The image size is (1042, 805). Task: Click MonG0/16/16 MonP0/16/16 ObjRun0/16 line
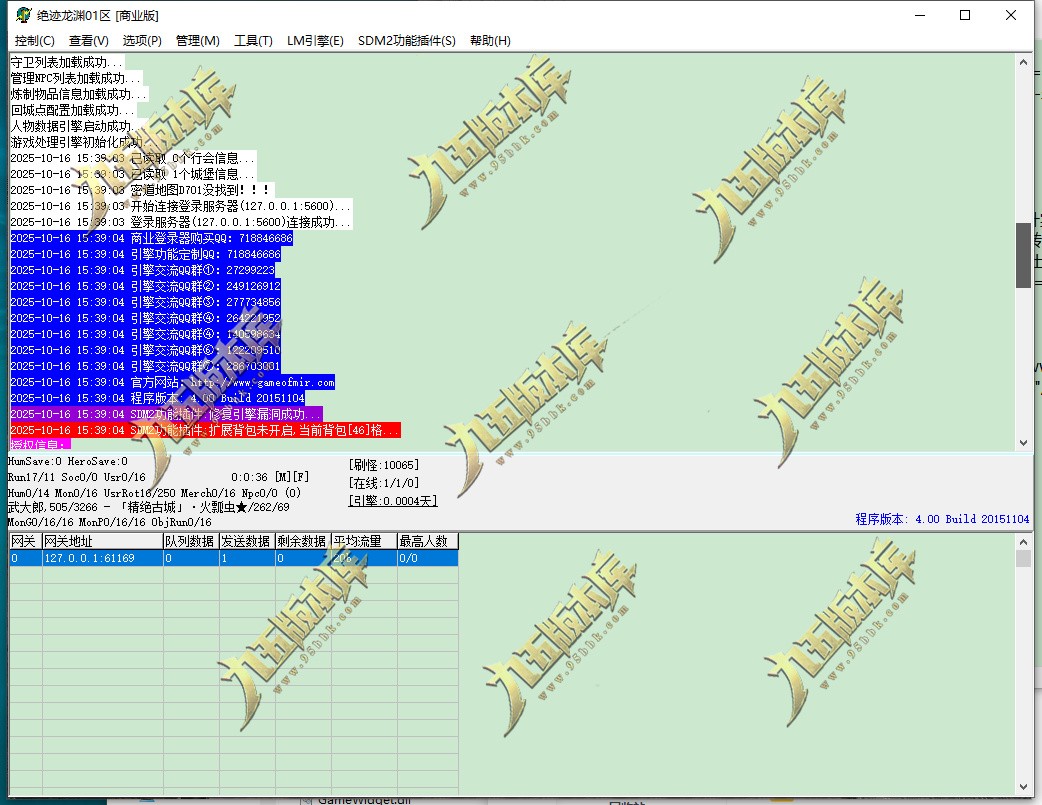pyautogui.click(x=110, y=522)
